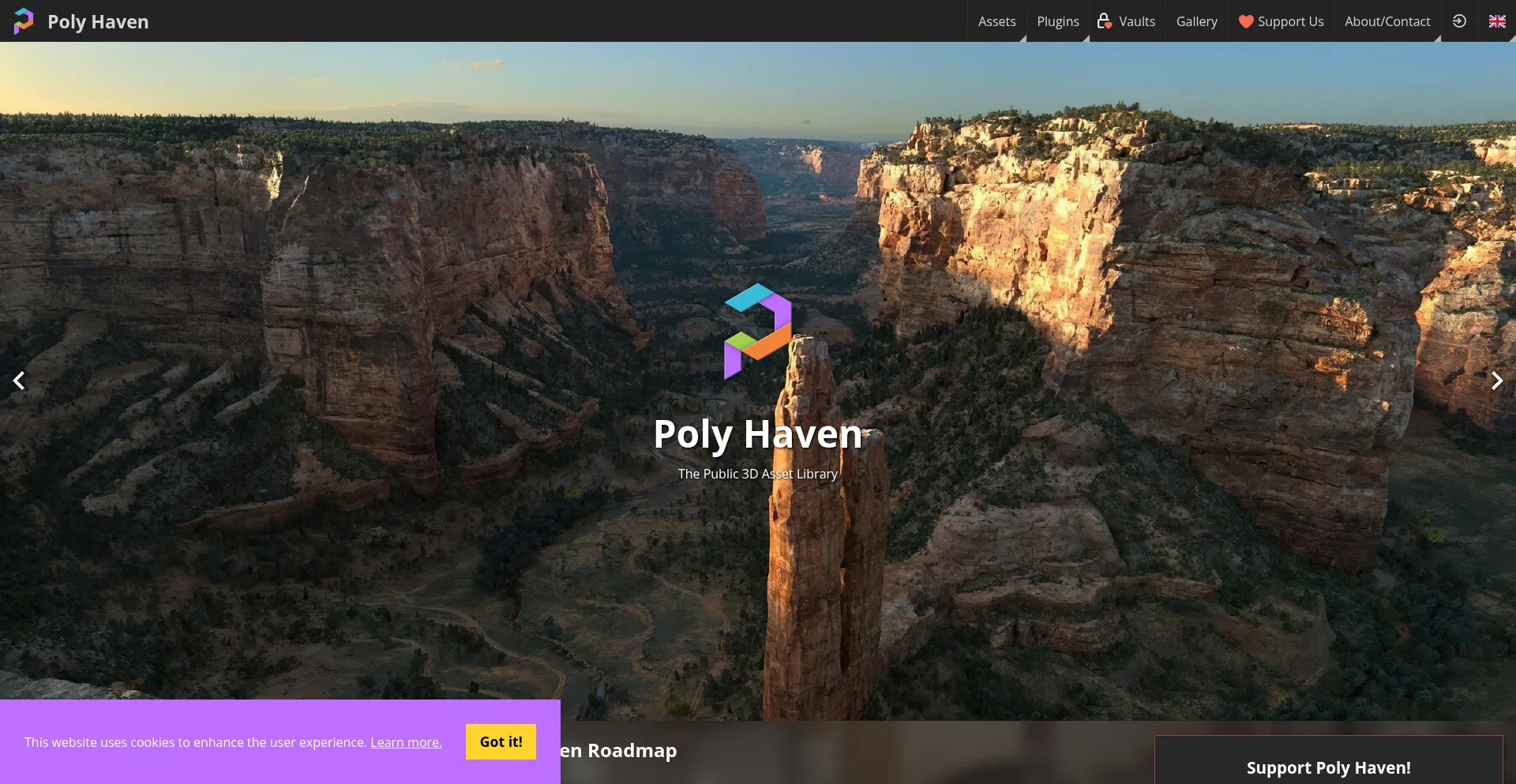This screenshot has width=1516, height=784.
Task: Expand the Assets dropdown menu
Action: click(996, 21)
